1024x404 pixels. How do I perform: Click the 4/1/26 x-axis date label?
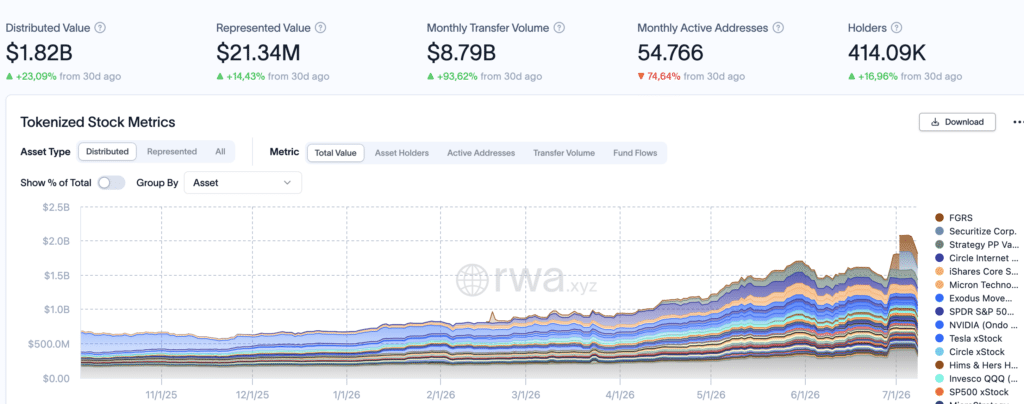pyautogui.click(x=619, y=395)
